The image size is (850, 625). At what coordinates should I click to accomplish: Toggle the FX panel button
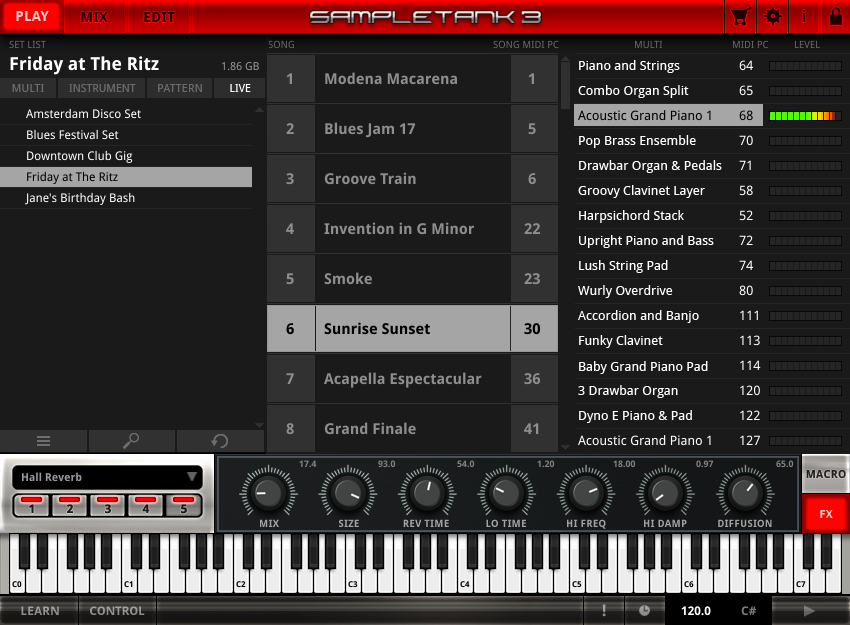coord(826,514)
